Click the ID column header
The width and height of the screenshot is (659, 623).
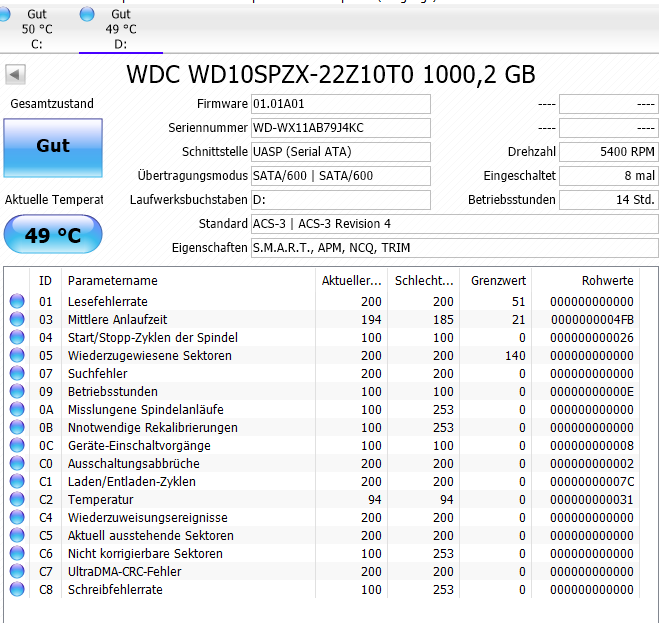(45, 280)
